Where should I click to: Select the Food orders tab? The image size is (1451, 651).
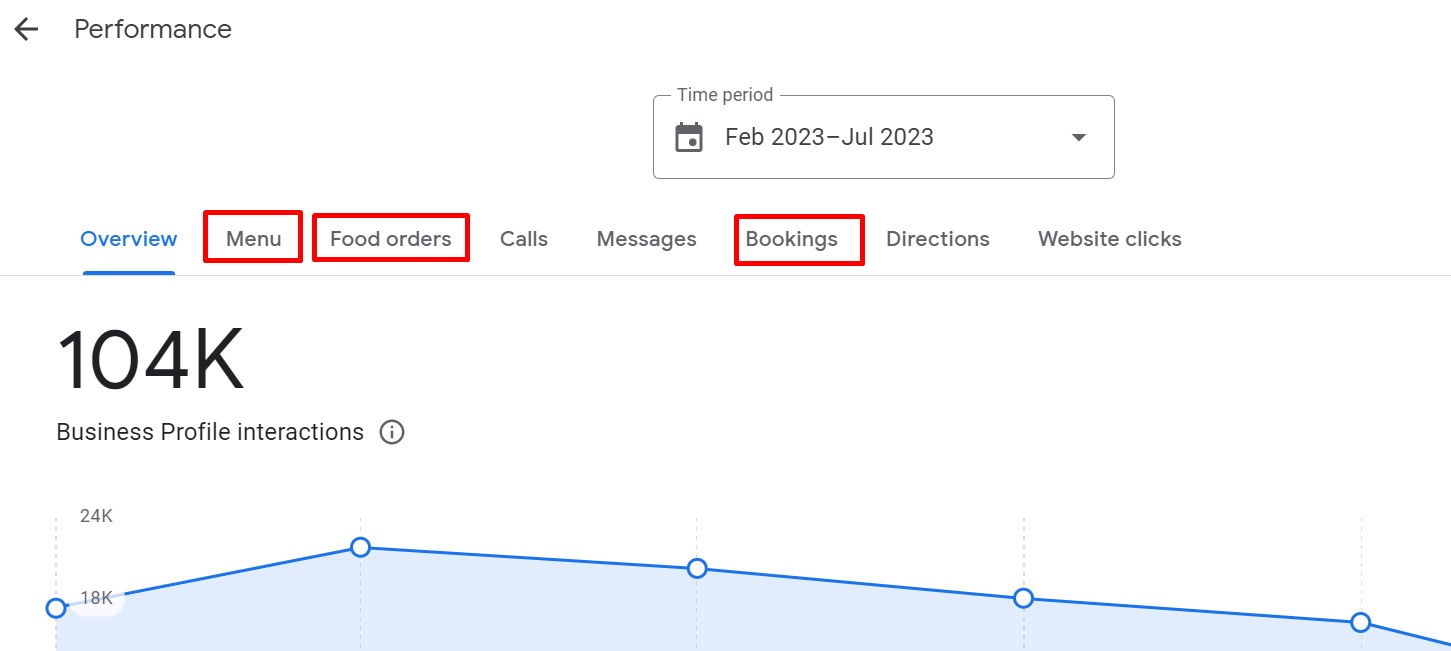390,239
